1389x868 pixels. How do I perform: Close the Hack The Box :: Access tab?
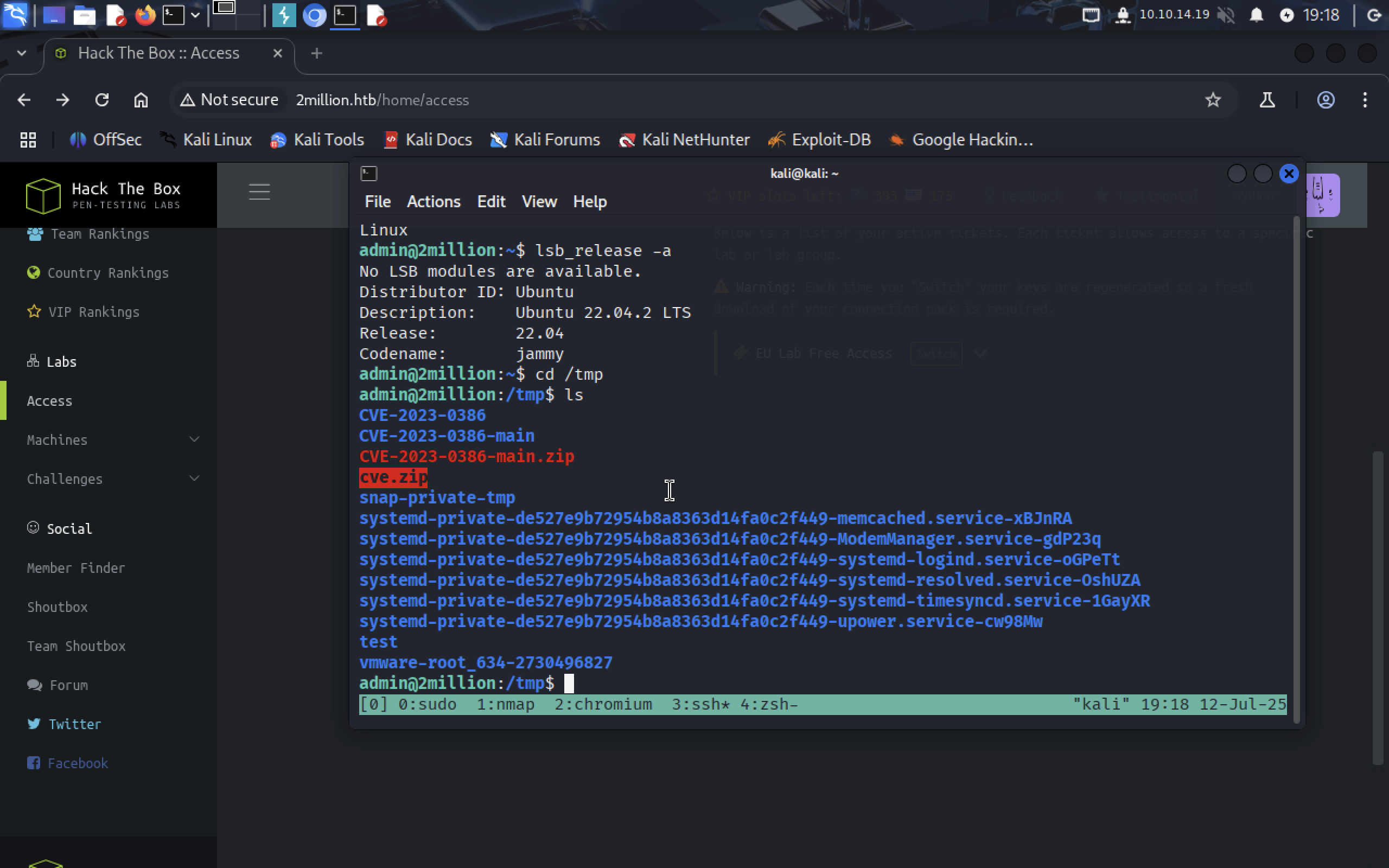tap(278, 53)
